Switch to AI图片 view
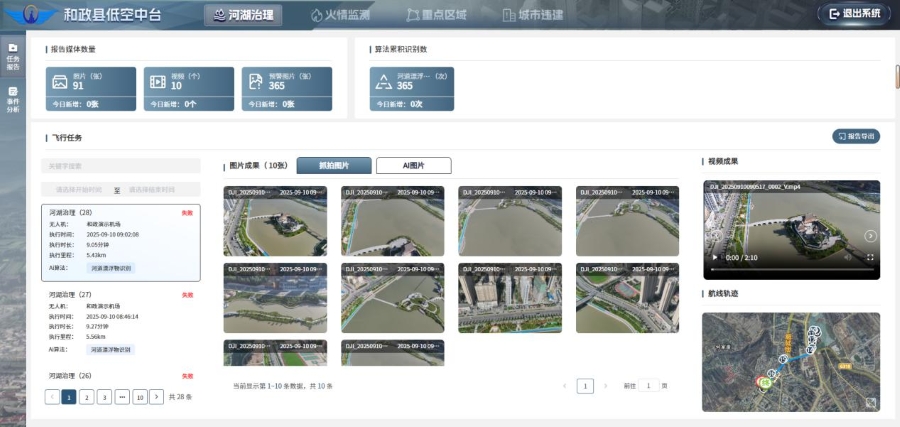 [x=413, y=166]
